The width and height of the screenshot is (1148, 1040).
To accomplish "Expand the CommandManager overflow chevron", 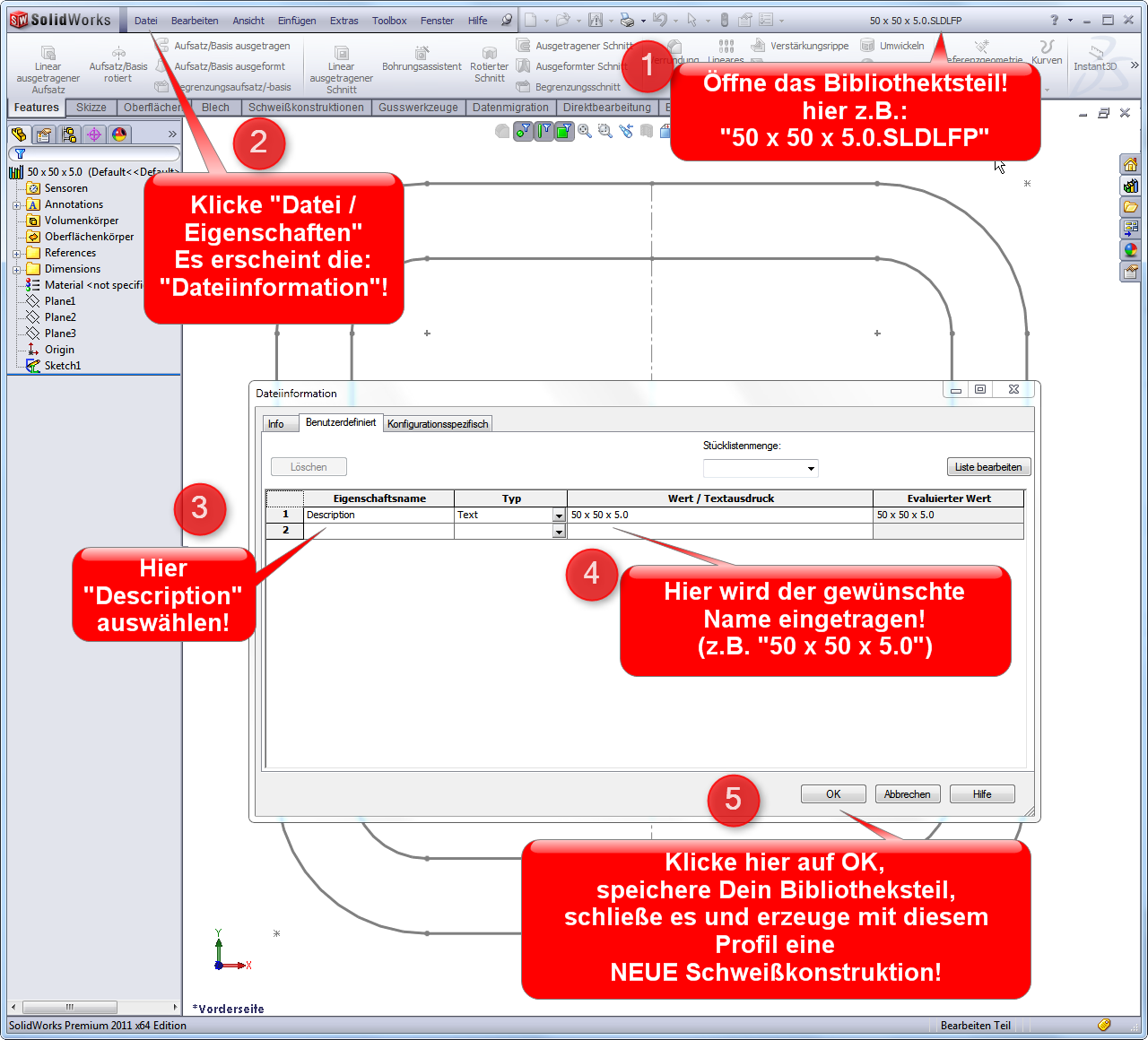I will tap(1135, 65).
